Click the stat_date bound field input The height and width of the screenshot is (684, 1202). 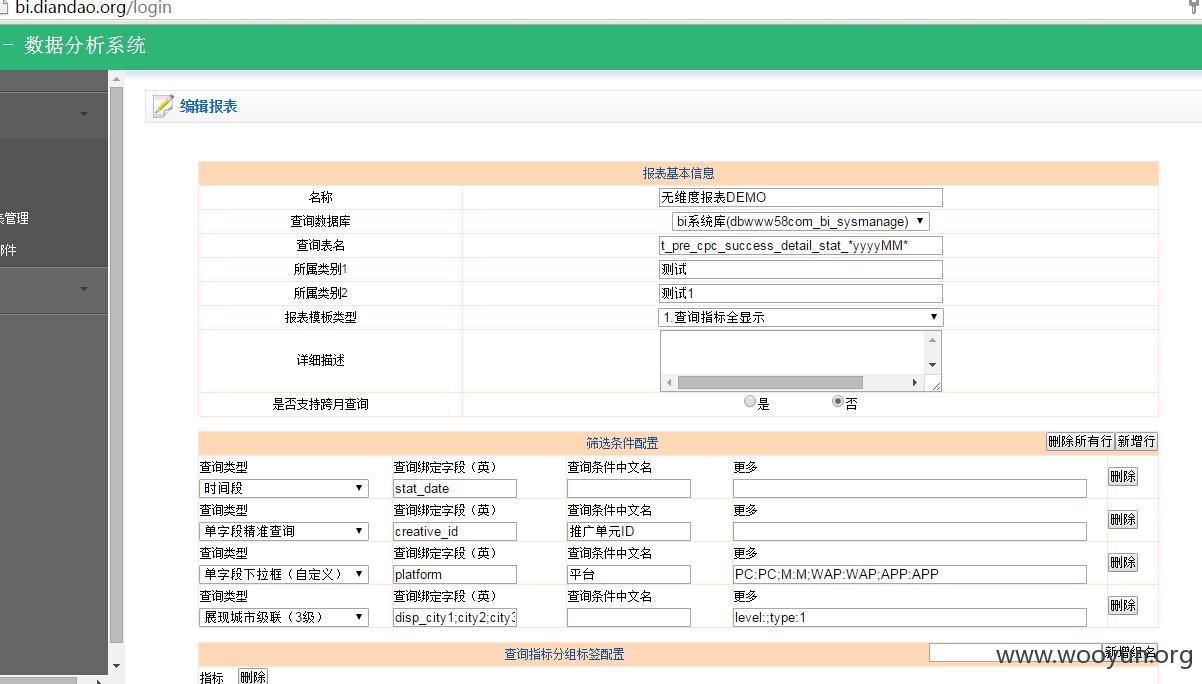pos(455,488)
